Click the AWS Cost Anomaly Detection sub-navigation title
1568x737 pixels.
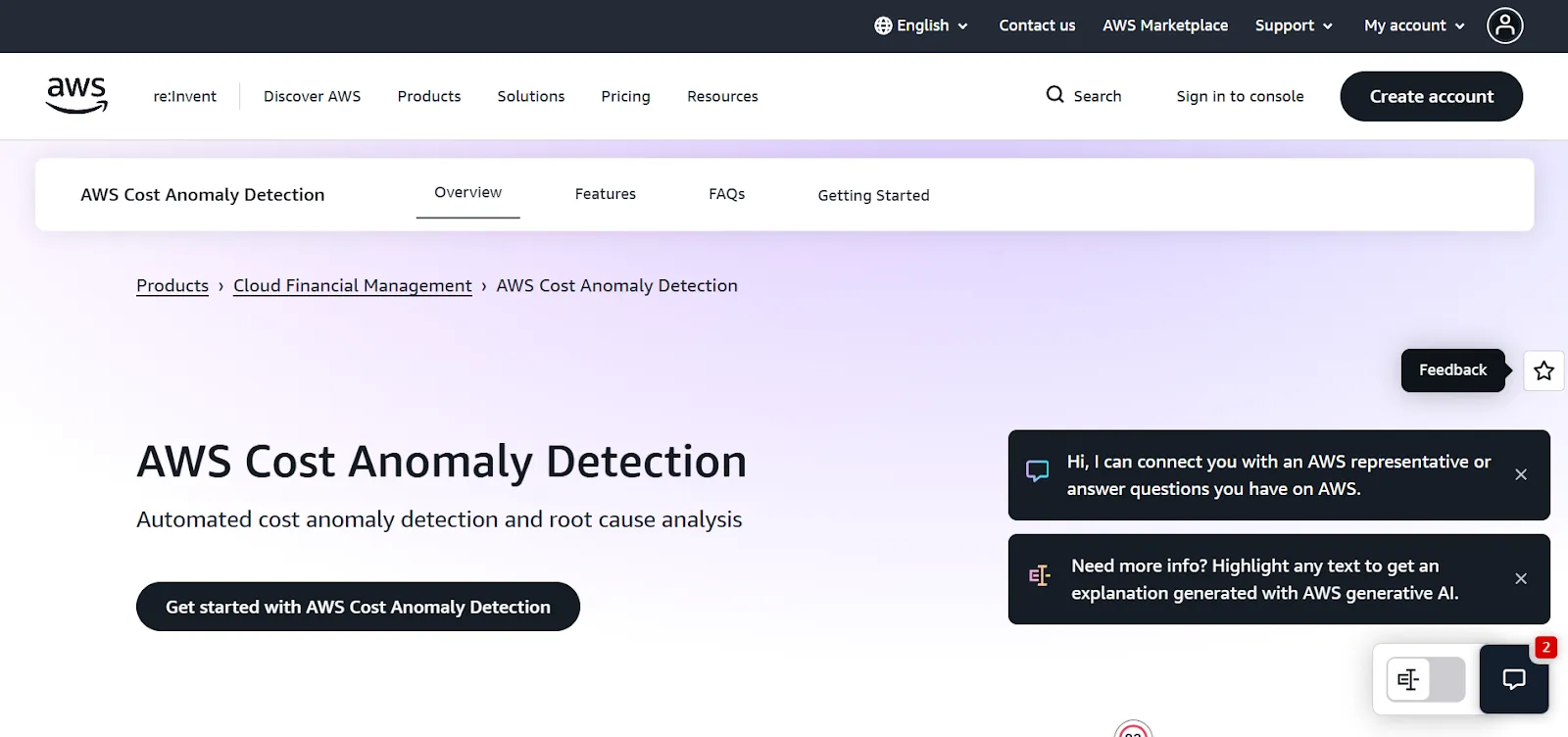203,195
